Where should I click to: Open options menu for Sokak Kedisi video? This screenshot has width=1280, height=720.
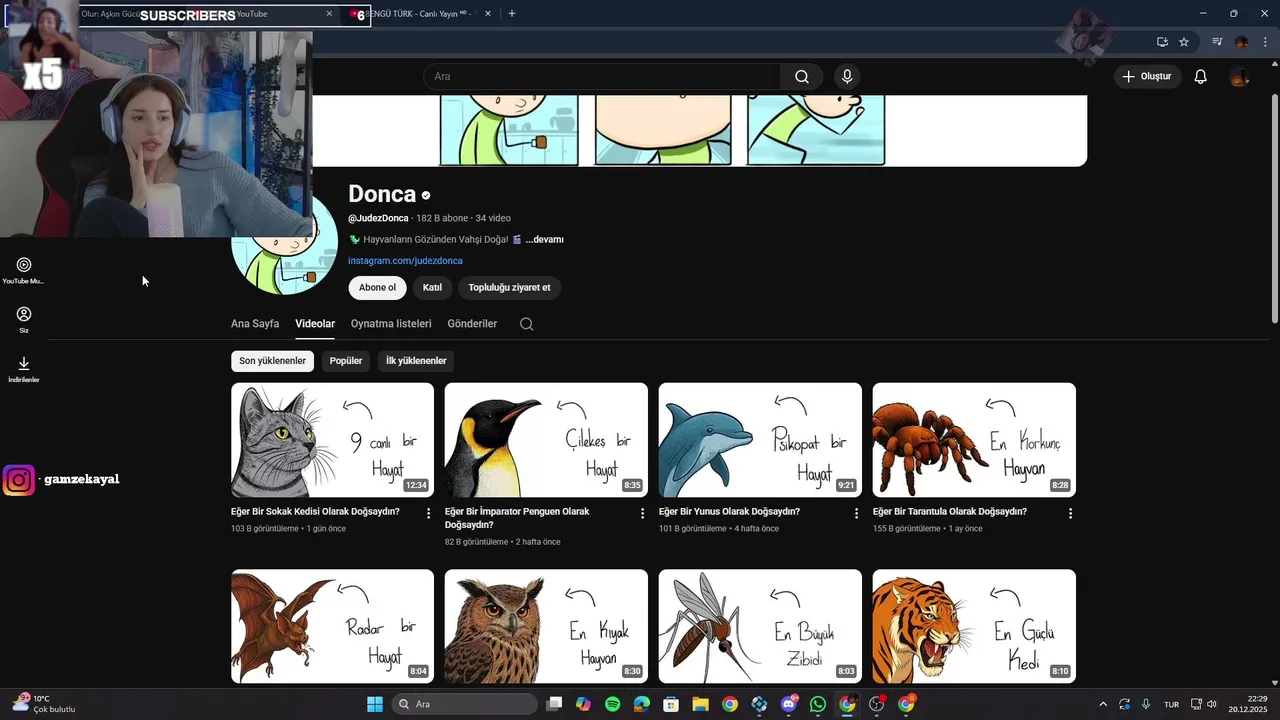point(428,513)
